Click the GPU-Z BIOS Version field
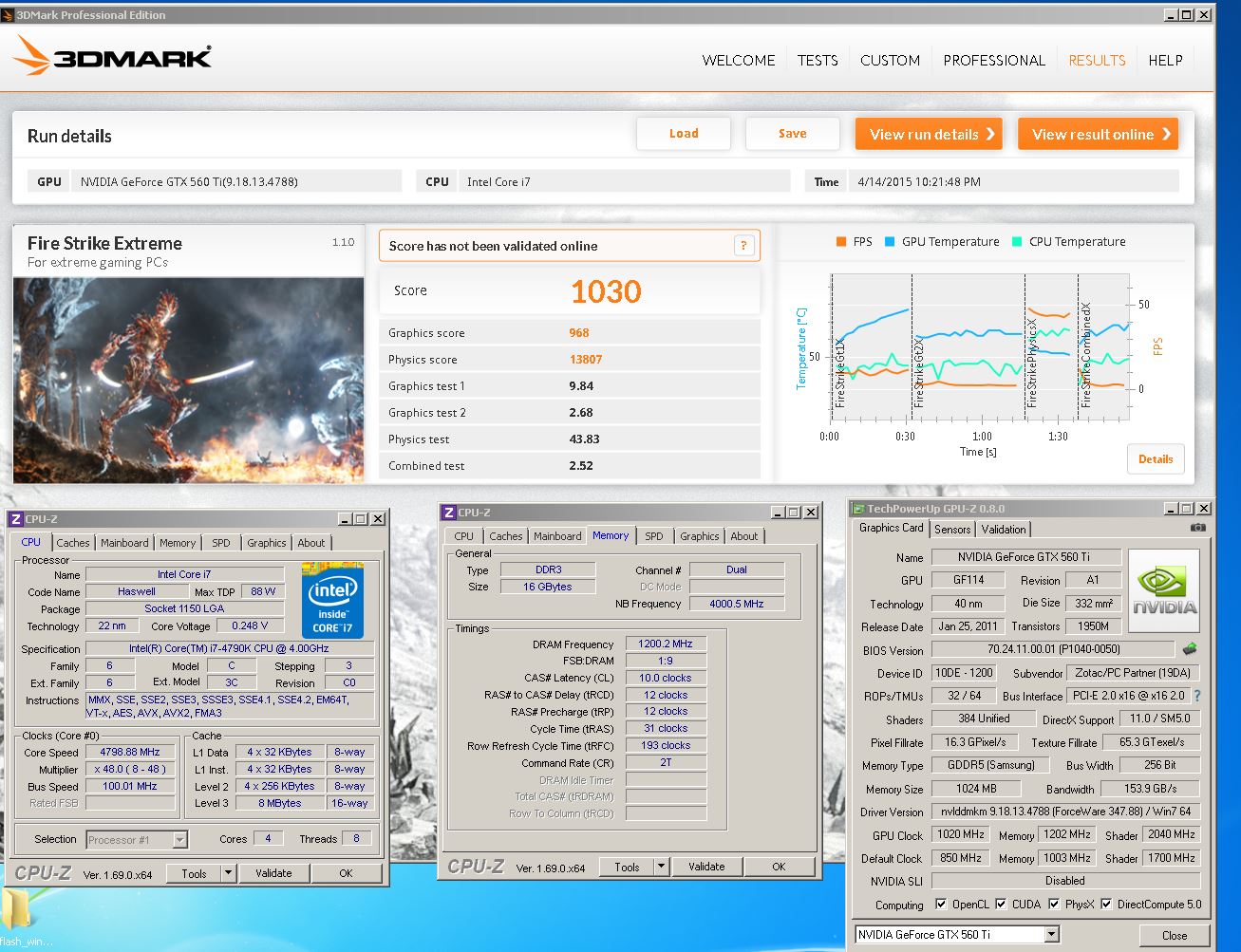Image resolution: width=1241 pixels, height=952 pixels. coord(1054,649)
